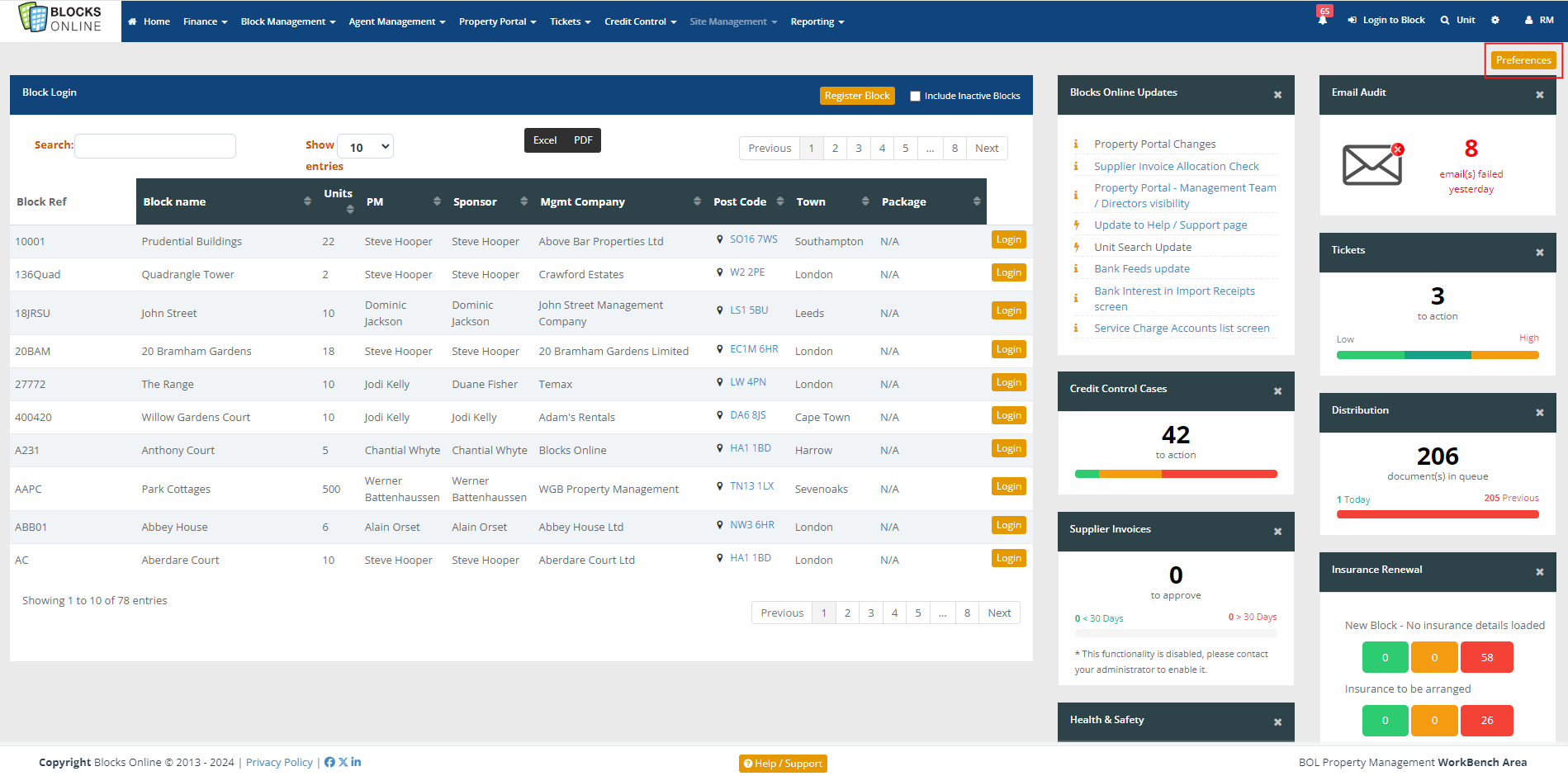Close the Credit Control Cases widget
1568x776 pixels.
coord(1277,391)
